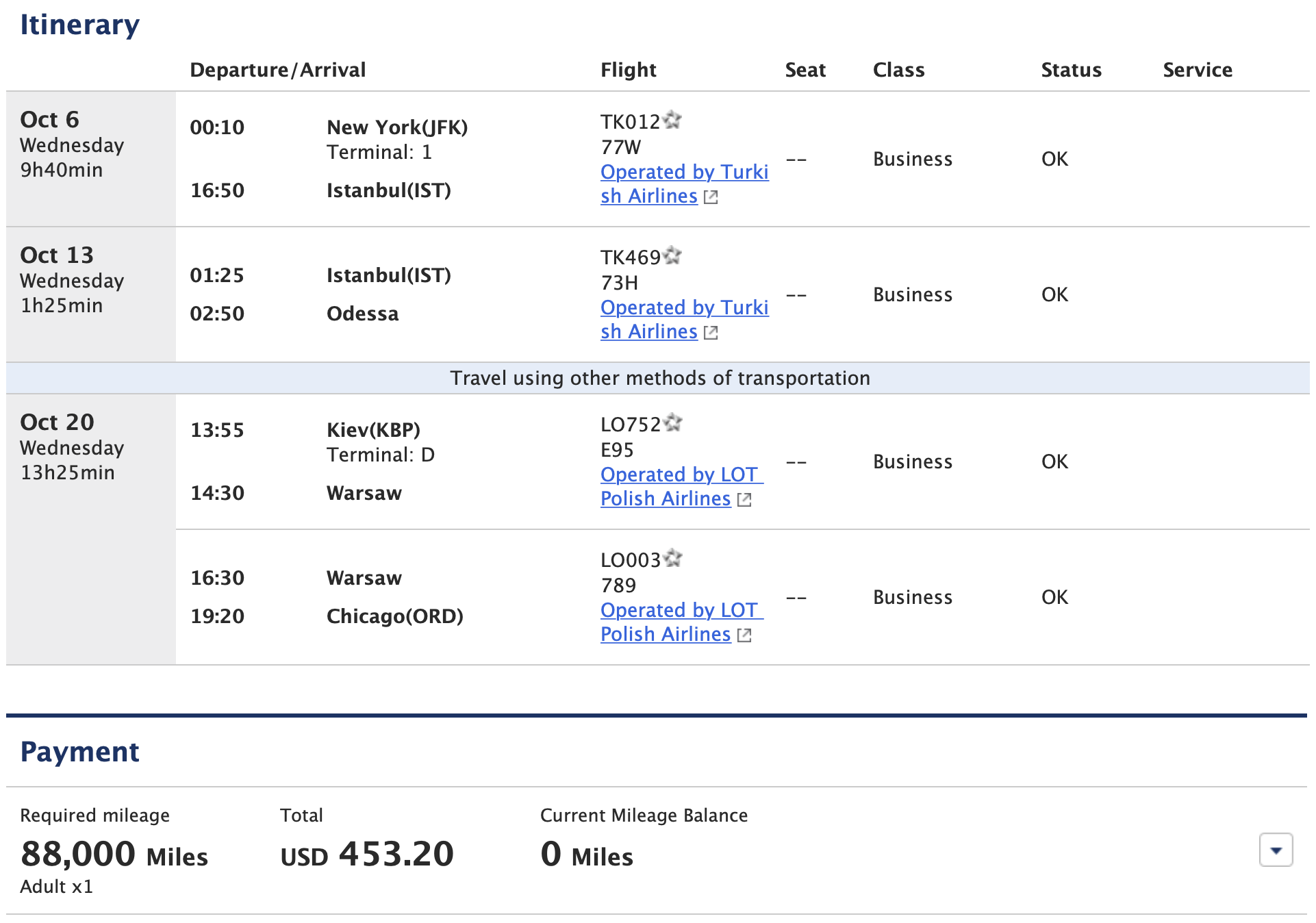1316x923 pixels.
Task: Click the total USD 453.20 amount
Action: click(x=367, y=855)
